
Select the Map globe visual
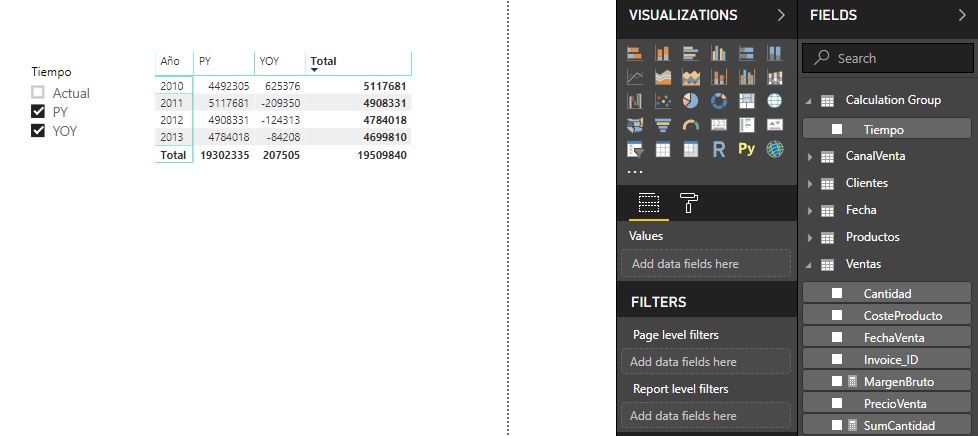click(775, 101)
